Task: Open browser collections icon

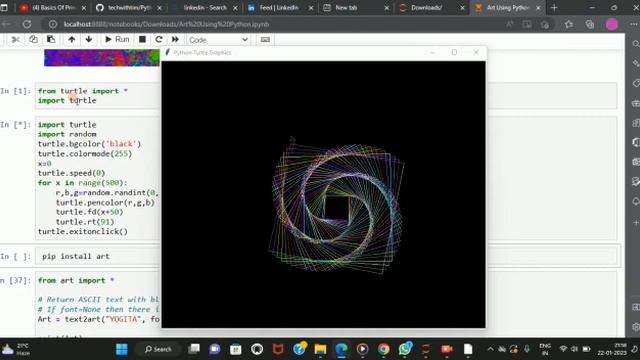Action: [x=590, y=24]
